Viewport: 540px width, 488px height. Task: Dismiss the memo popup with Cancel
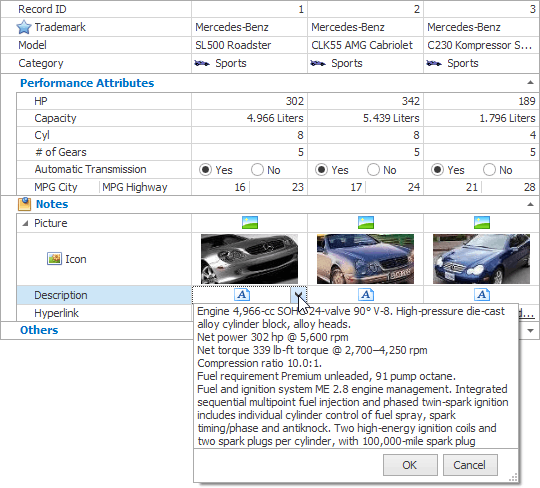(470, 465)
